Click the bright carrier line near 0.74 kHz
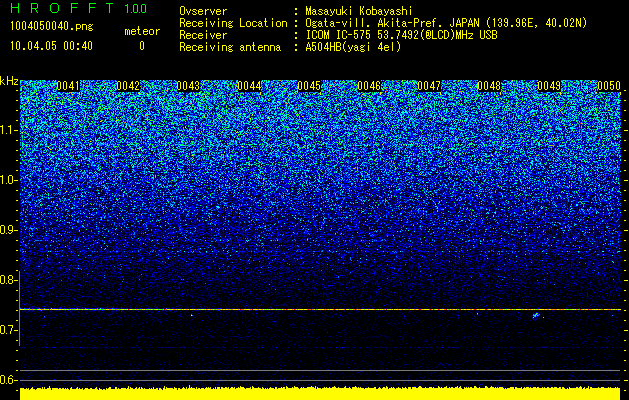This screenshot has width=629, height=400. [320, 309]
